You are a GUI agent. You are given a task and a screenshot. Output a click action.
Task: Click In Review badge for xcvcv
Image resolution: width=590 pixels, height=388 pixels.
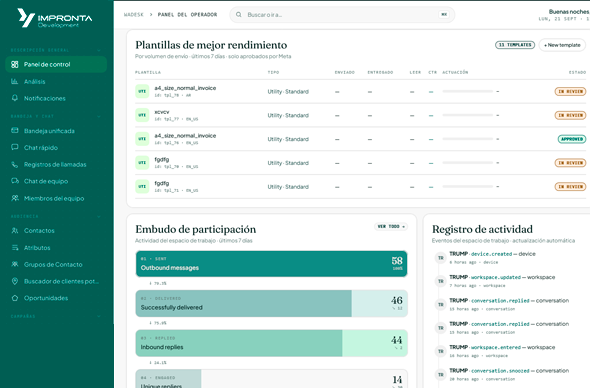point(570,115)
